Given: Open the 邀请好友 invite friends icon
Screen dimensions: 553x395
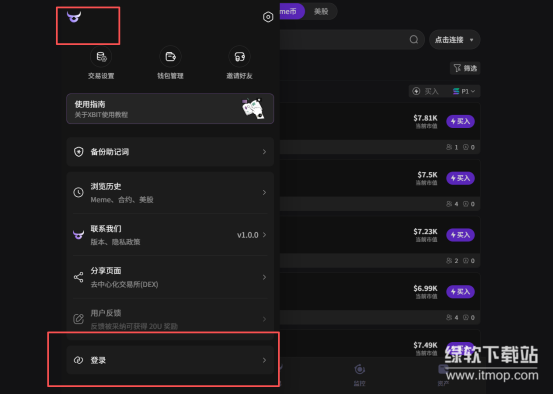Looking at the screenshot, I should pyautogui.click(x=239, y=57).
